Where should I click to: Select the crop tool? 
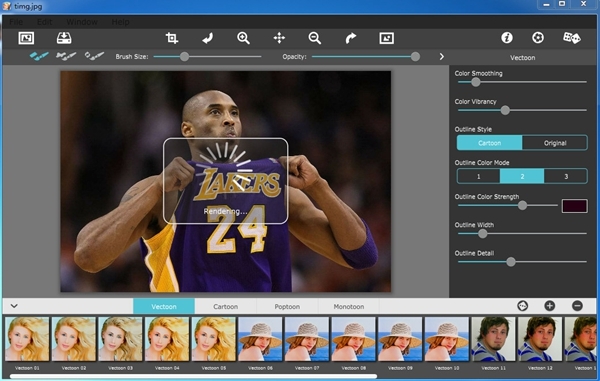coord(171,38)
